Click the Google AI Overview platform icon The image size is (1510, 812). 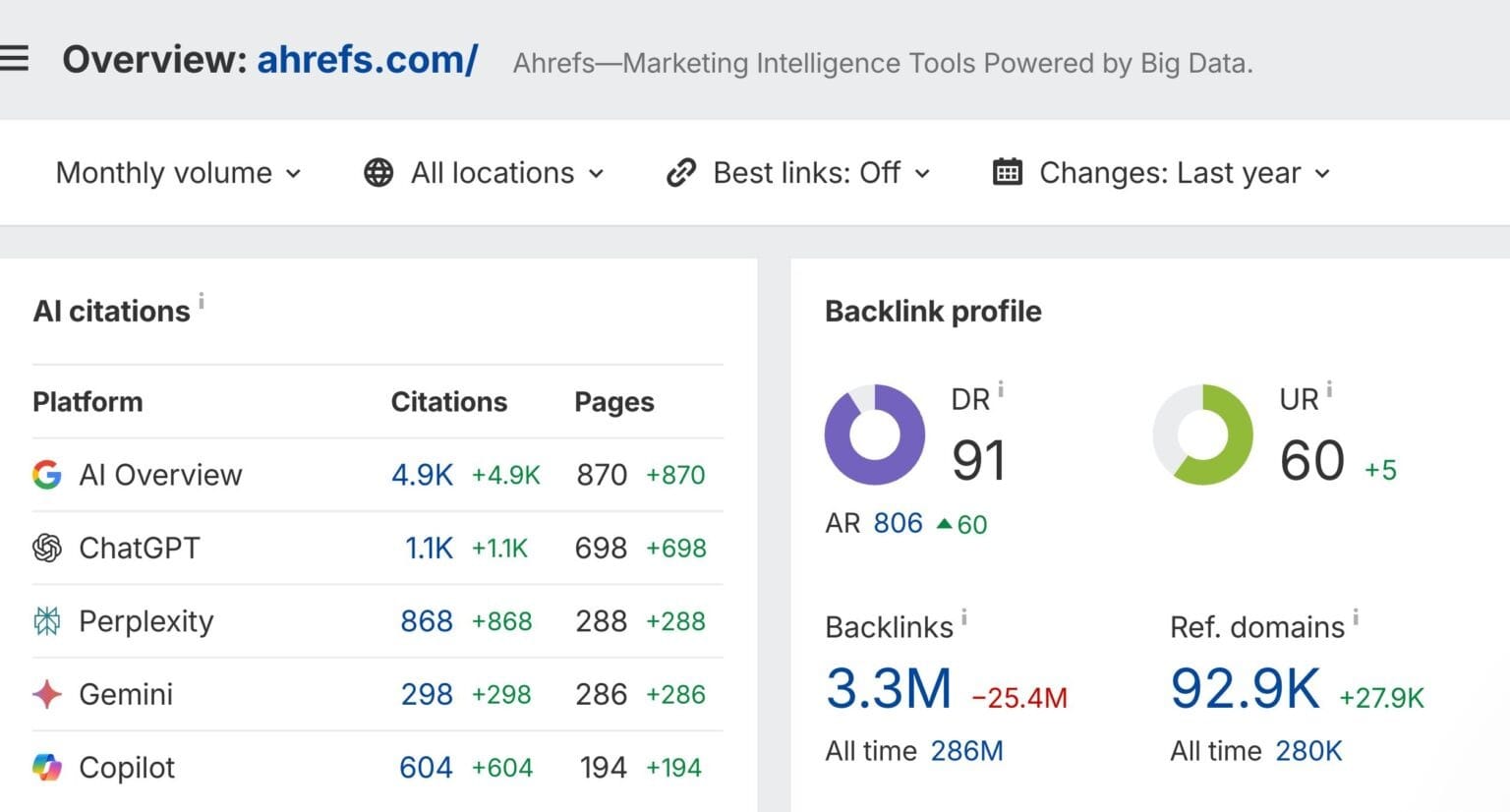coord(46,475)
